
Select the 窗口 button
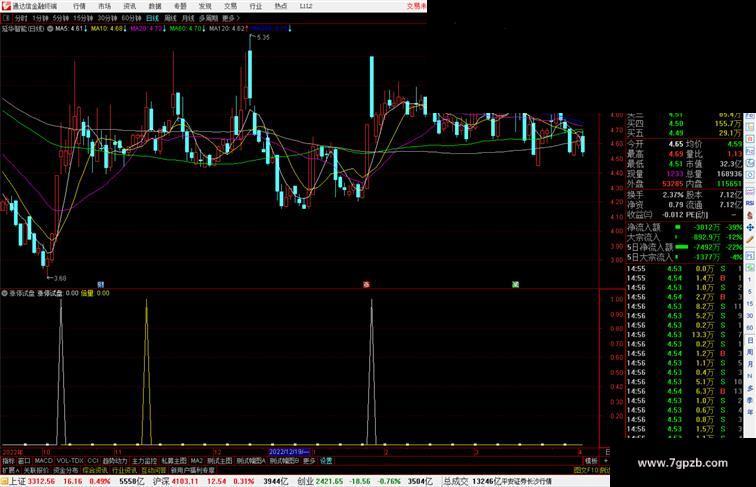click(x=24, y=461)
